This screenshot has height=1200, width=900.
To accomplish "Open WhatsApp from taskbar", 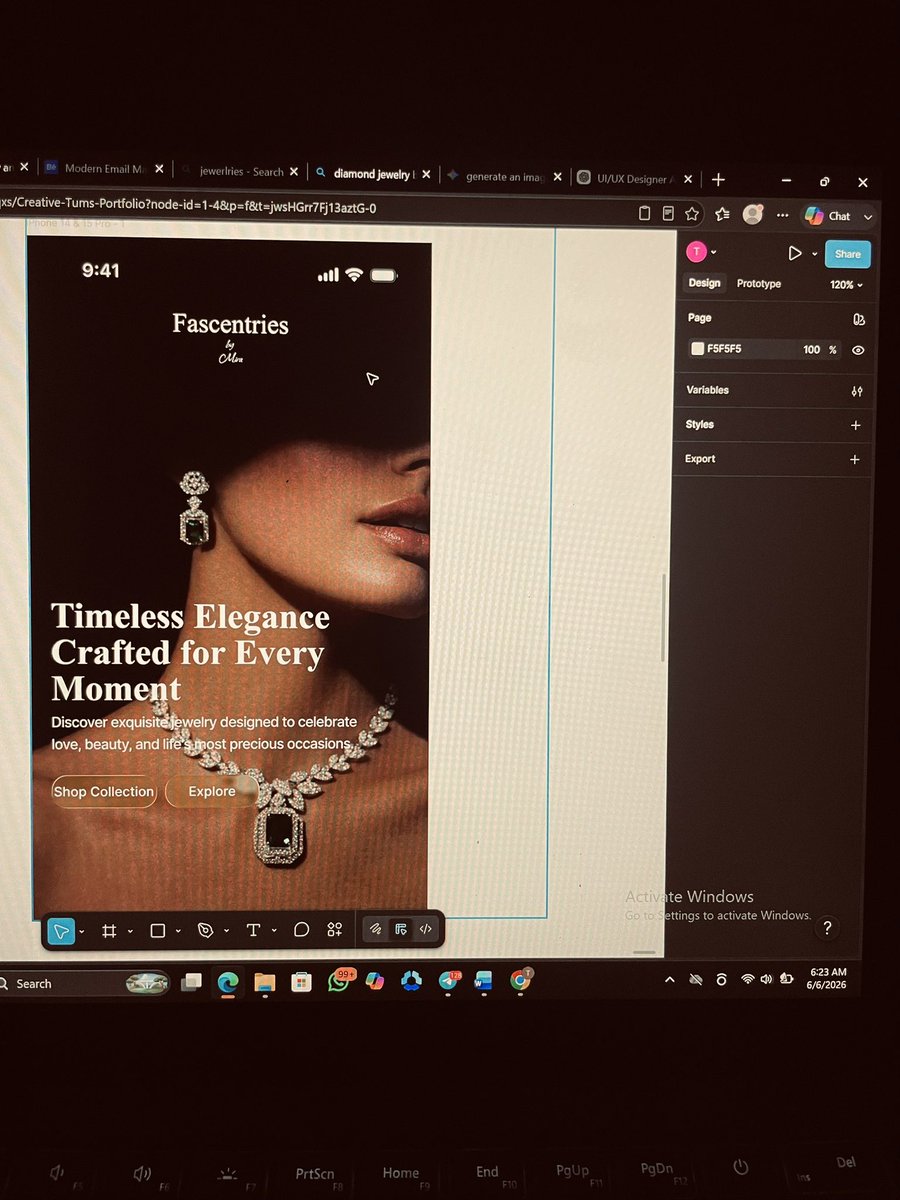I will click(339, 982).
